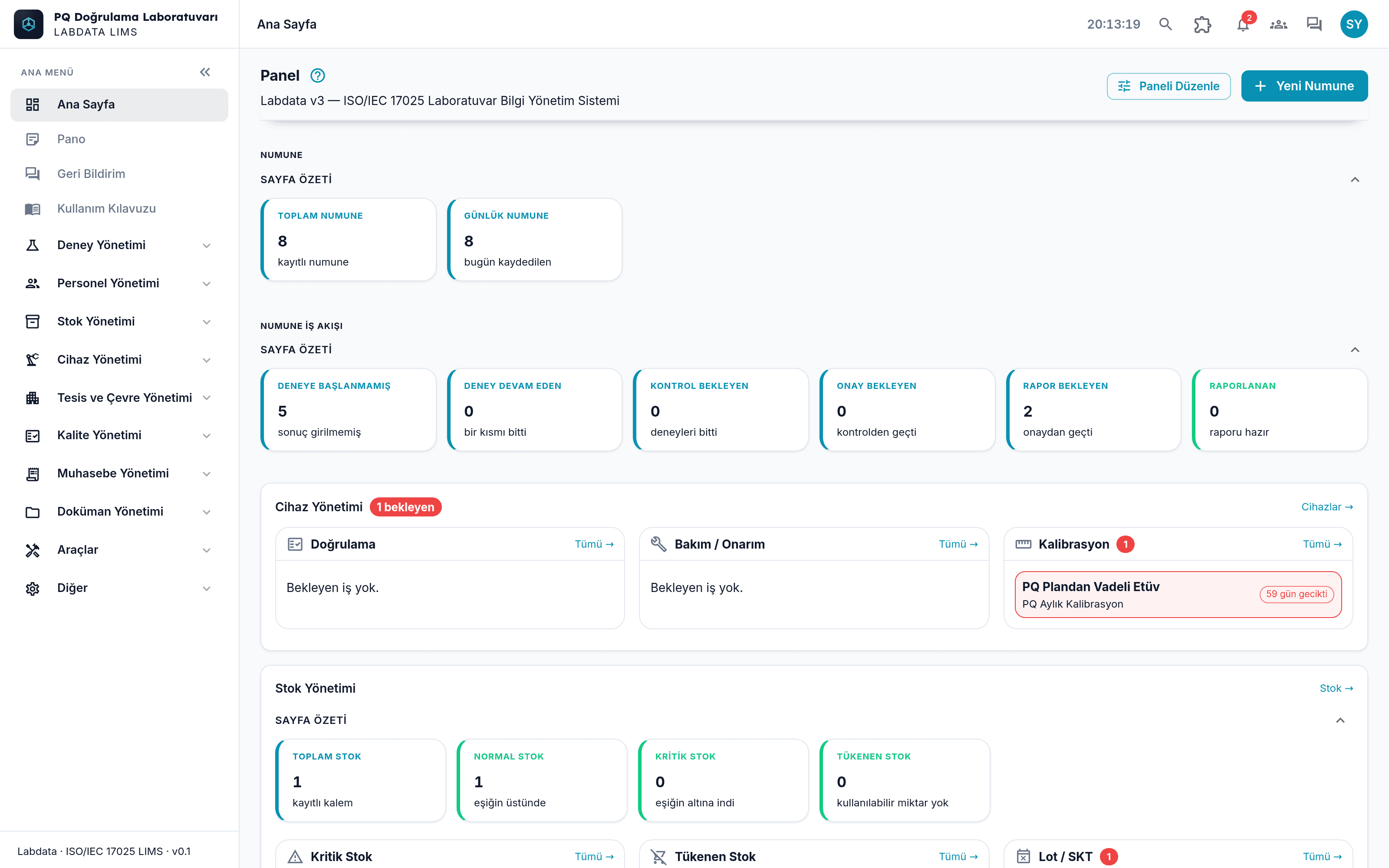Click the Kritik Stok warning triangle icon

[295, 857]
